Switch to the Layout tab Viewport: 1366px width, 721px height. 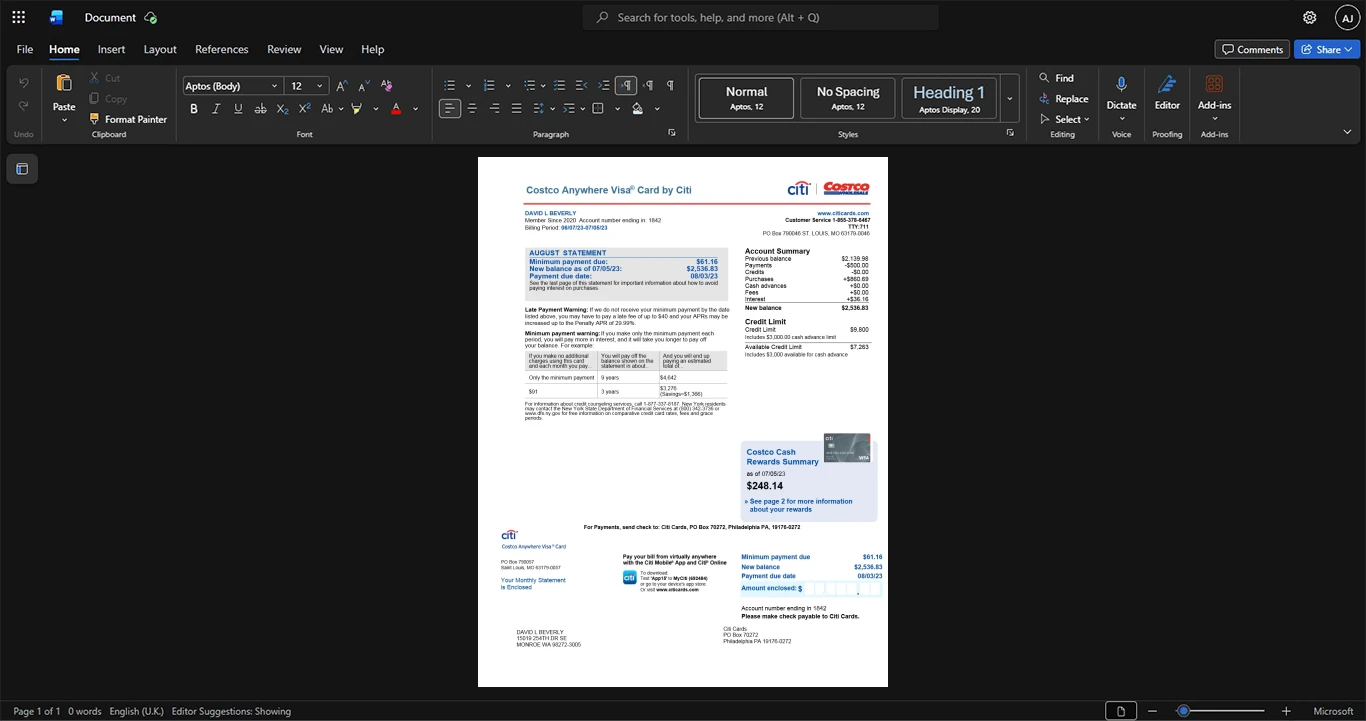click(160, 49)
